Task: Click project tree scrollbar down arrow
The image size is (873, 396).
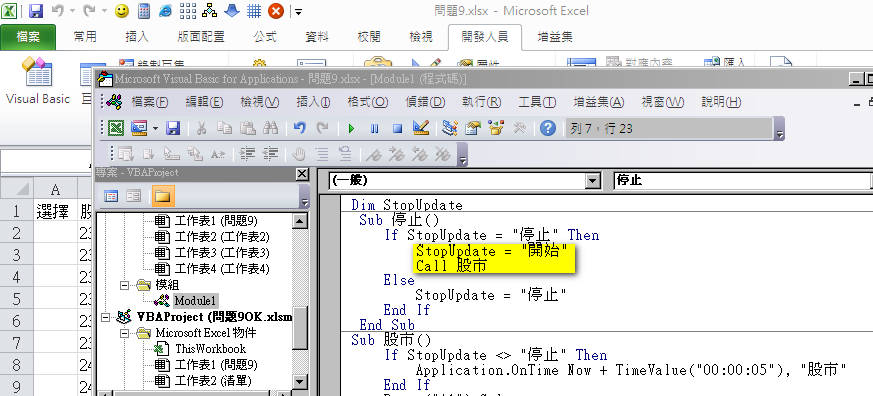Action: 300,382
